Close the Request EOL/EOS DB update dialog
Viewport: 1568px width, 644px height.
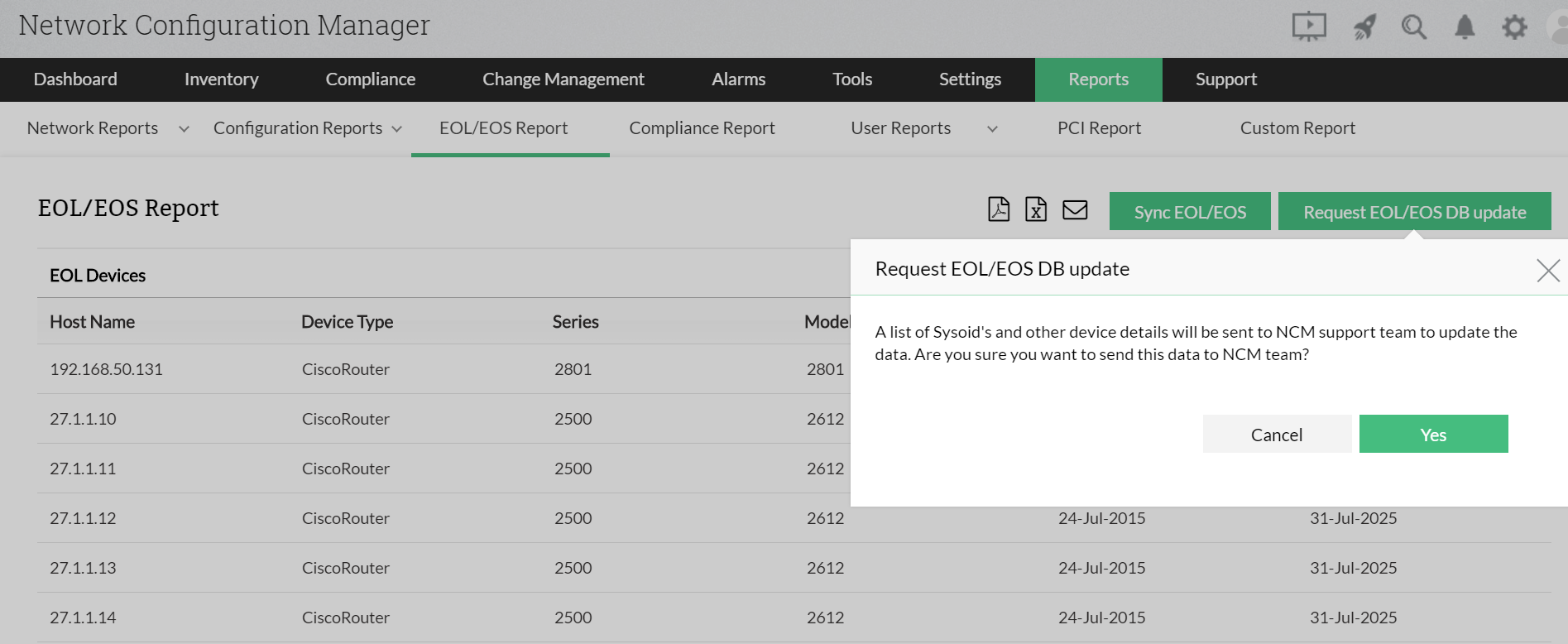point(1547,270)
